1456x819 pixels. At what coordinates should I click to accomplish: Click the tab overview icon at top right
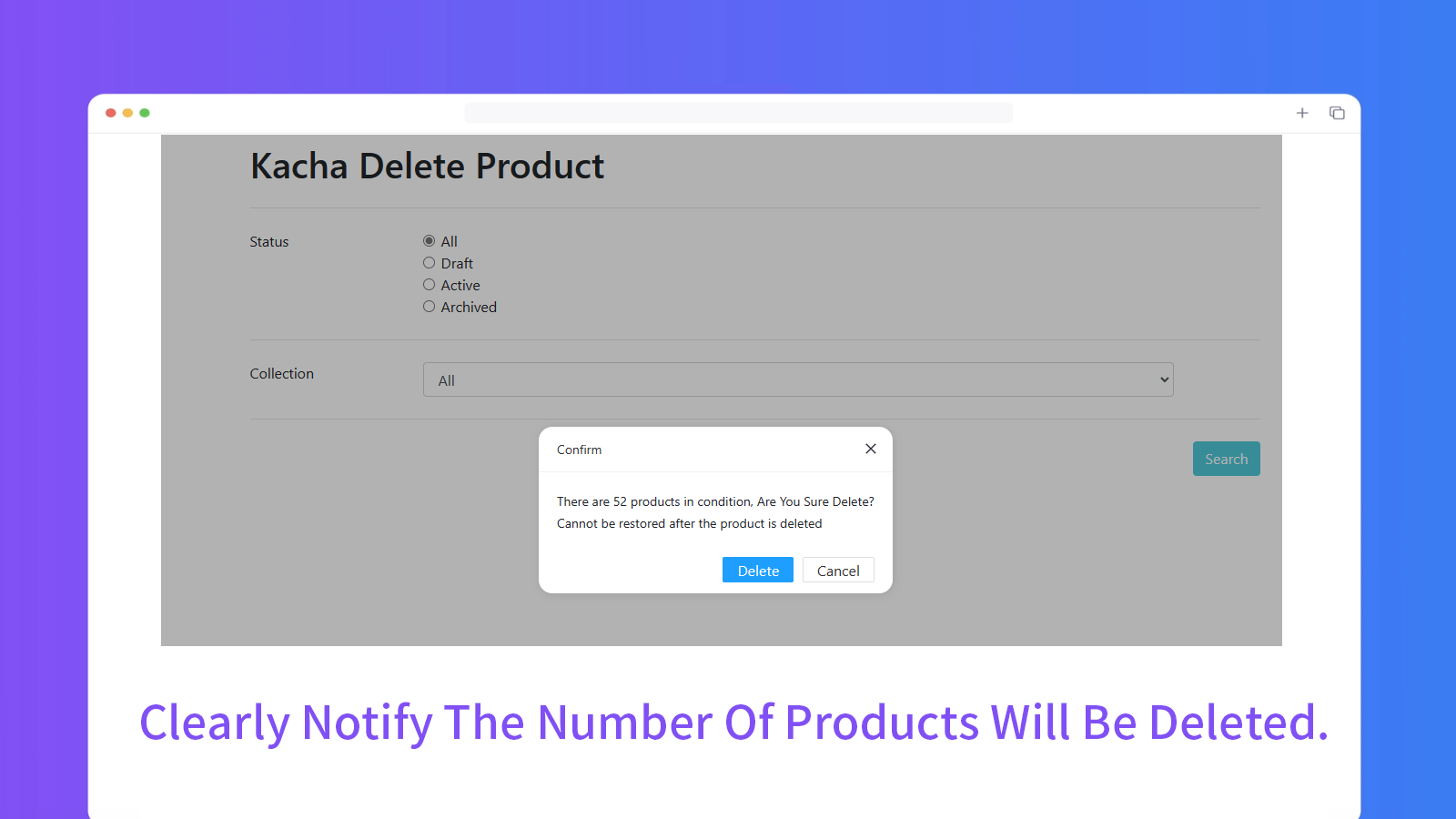click(x=1337, y=112)
